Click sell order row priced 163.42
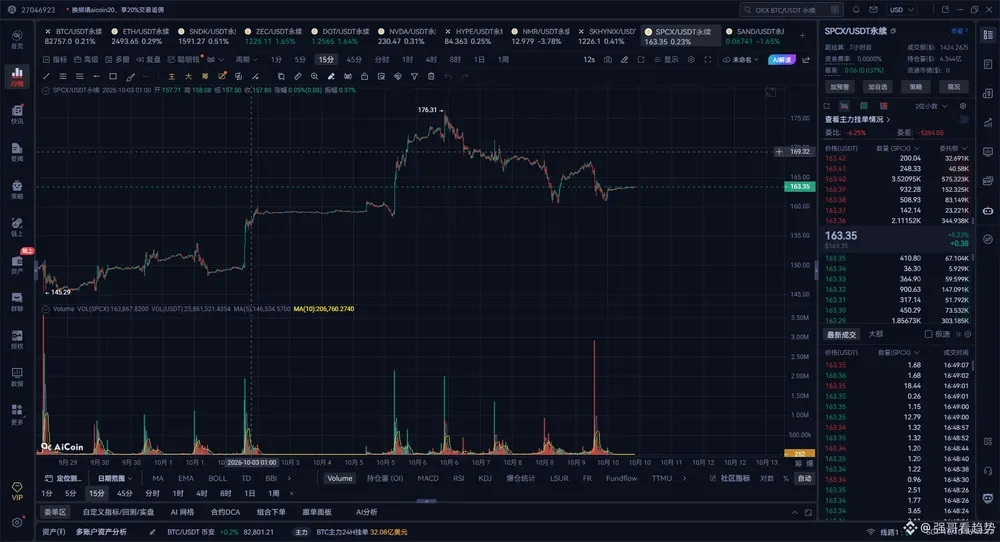Screen dimensions: 1000x542 [897, 158]
